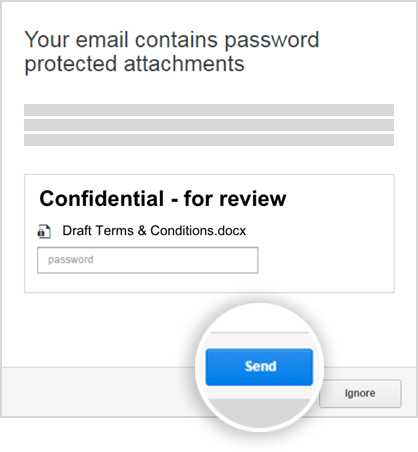This screenshot has height=452, width=418.
Task: Select the padlock badge on the file icon
Action: [41, 232]
